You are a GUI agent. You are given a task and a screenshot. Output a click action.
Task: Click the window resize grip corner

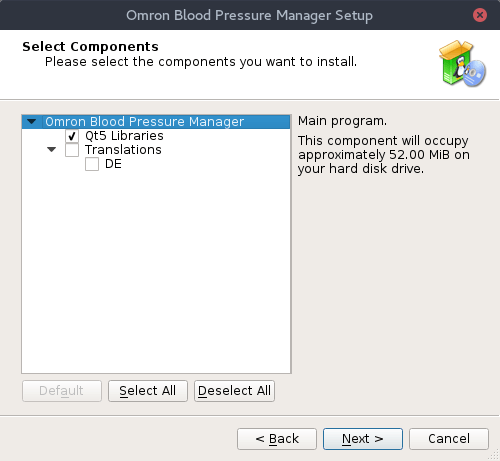(x=495, y=456)
